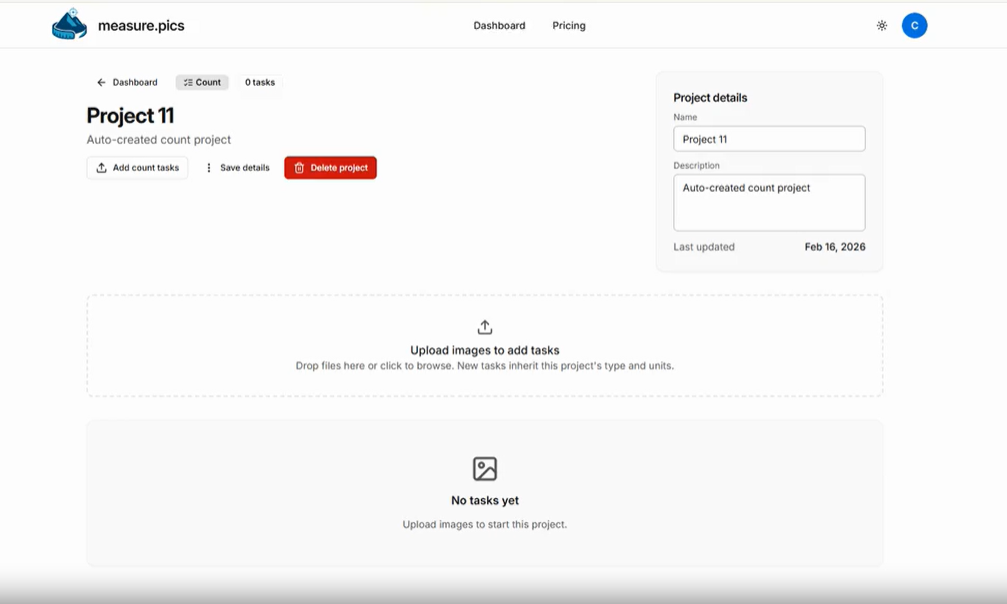Click the upload arrow icon in dropzone
The width and height of the screenshot is (1007, 604).
[x=485, y=327]
